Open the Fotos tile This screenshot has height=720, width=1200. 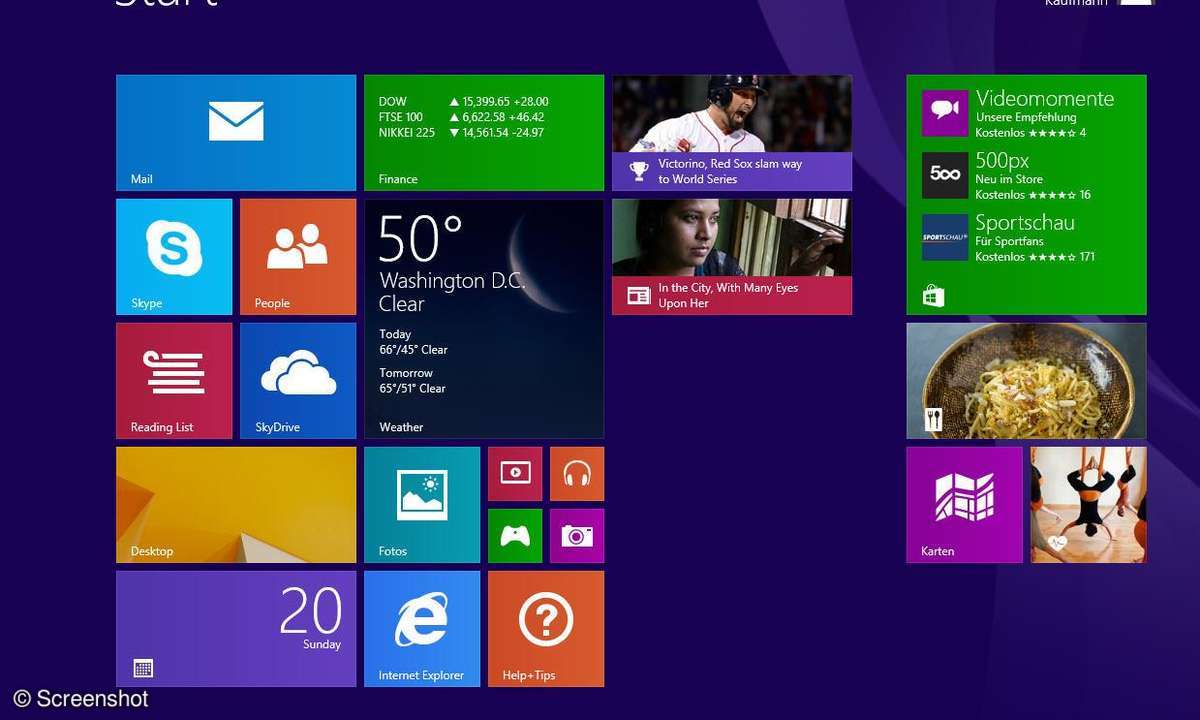pyautogui.click(x=422, y=505)
